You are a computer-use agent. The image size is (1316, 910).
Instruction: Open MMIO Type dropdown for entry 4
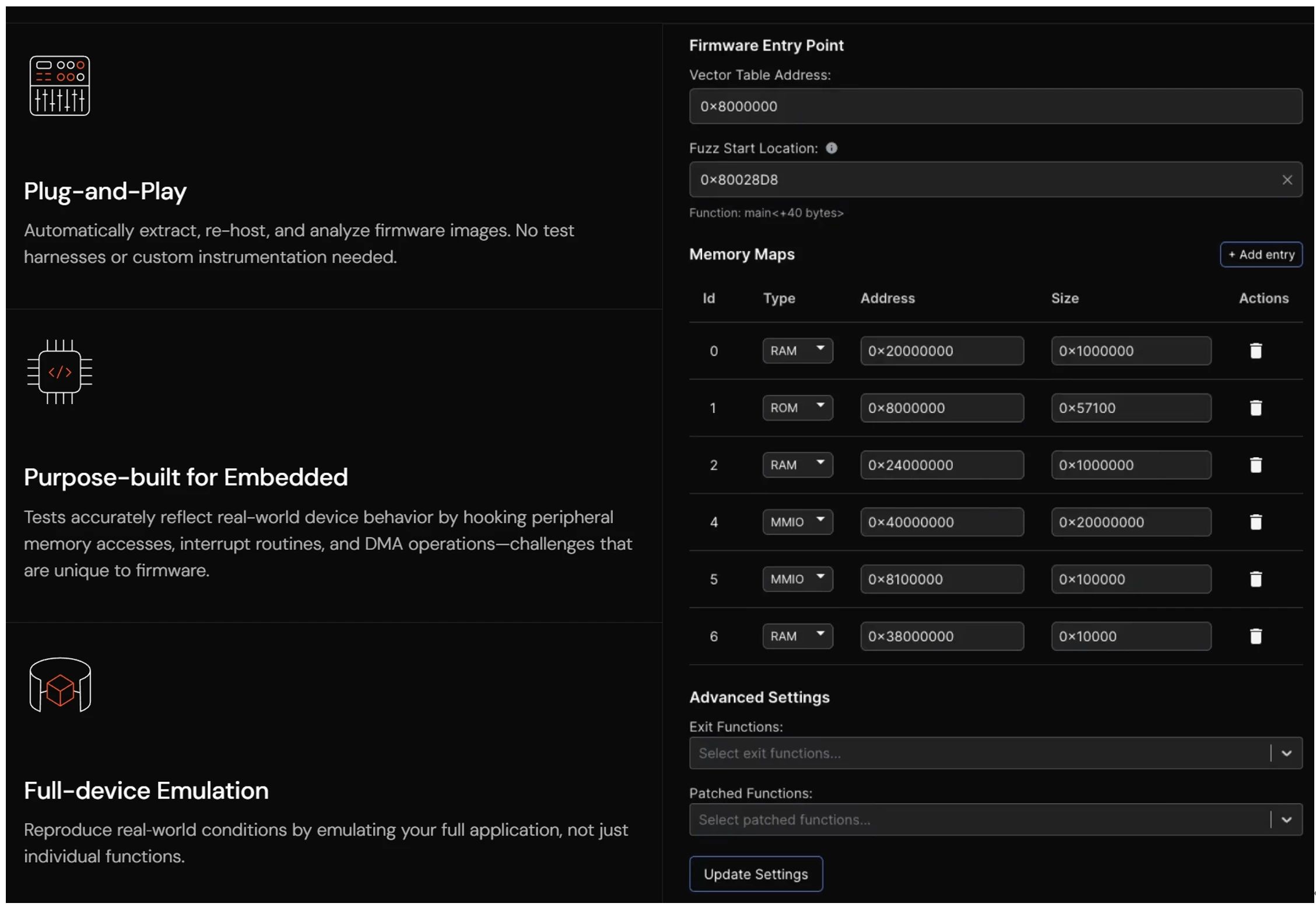pyautogui.click(x=797, y=522)
